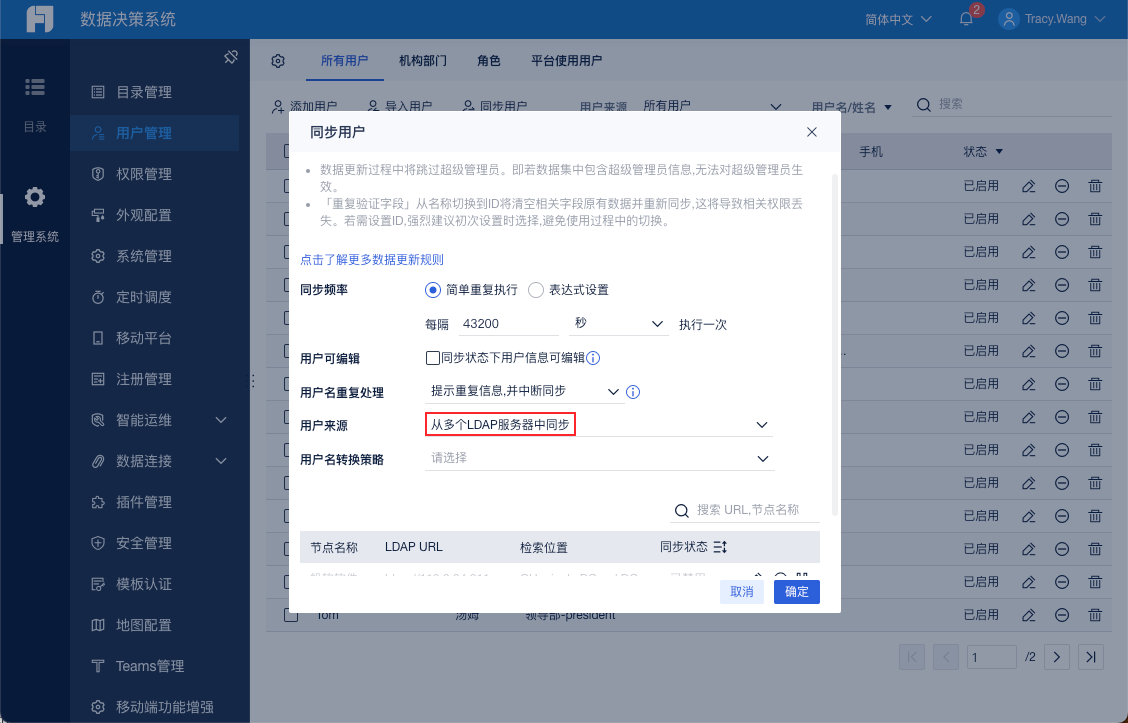Screen dimensions: 1128x723
Task: Open the Tracy.Wang account menu
Action: click(1052, 19)
